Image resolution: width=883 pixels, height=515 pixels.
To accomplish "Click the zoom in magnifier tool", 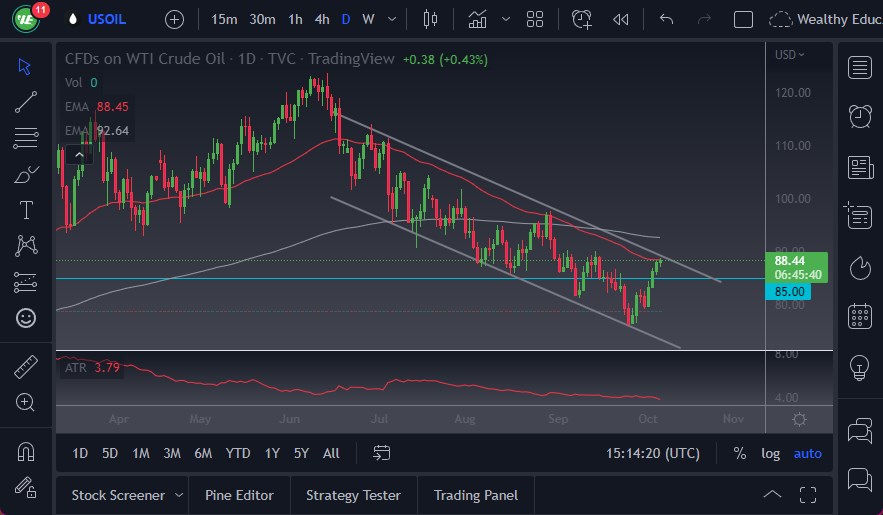I will click(26, 402).
